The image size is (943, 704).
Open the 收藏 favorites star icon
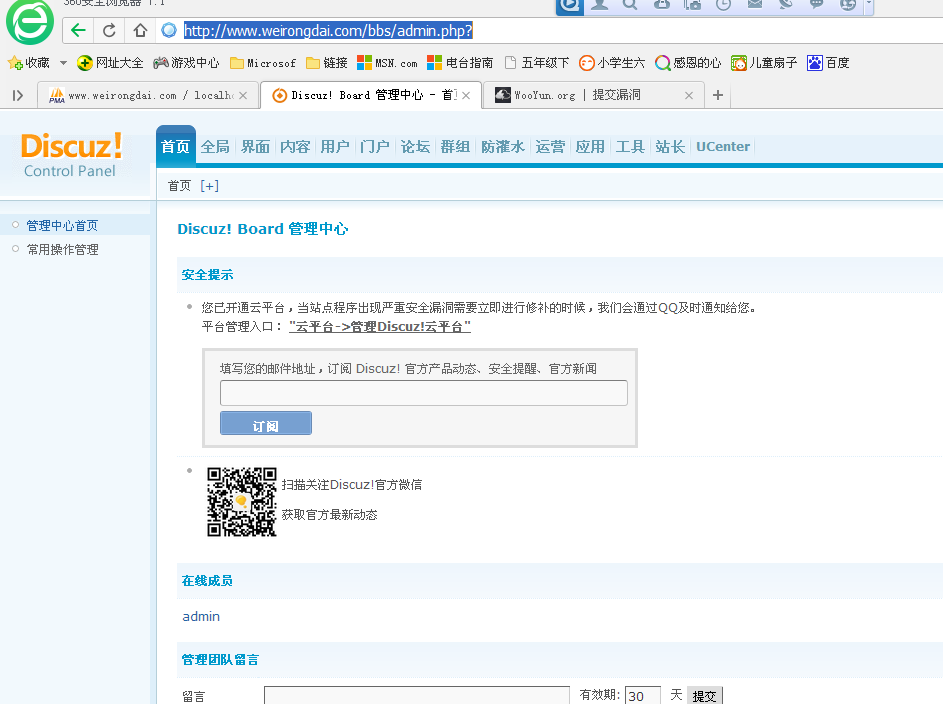15,63
